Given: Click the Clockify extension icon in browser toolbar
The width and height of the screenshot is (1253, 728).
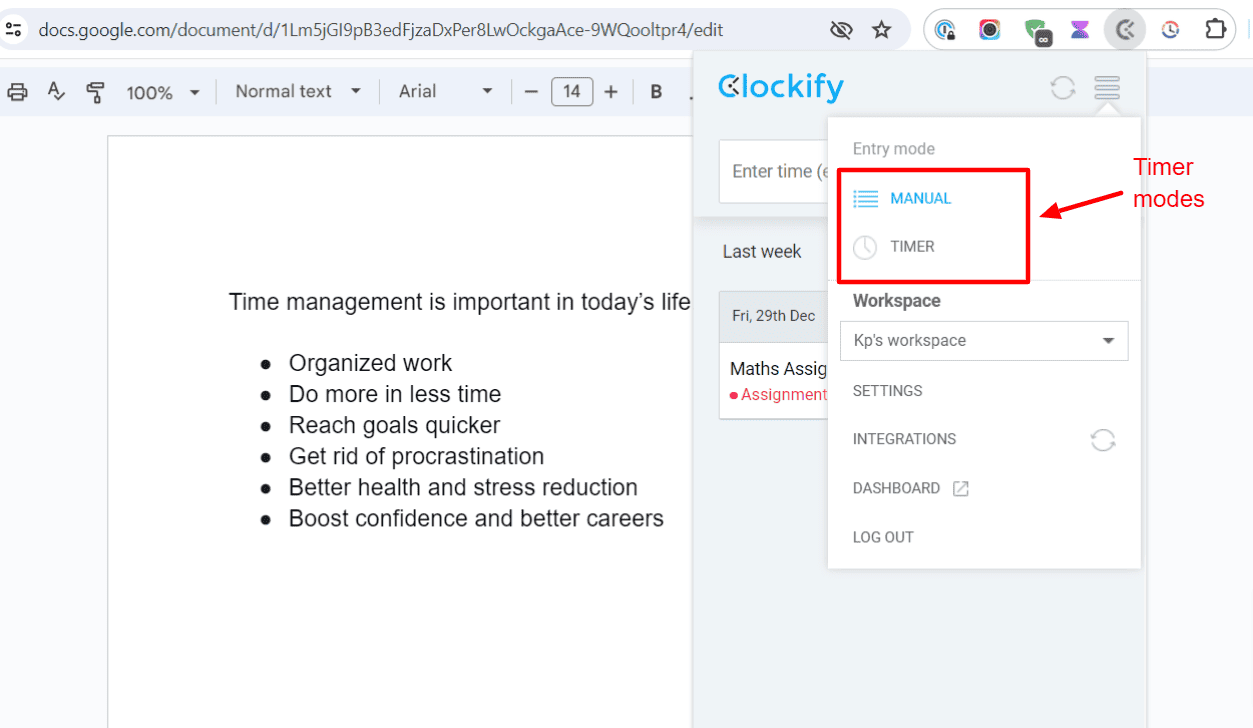Looking at the screenshot, I should [x=1125, y=30].
